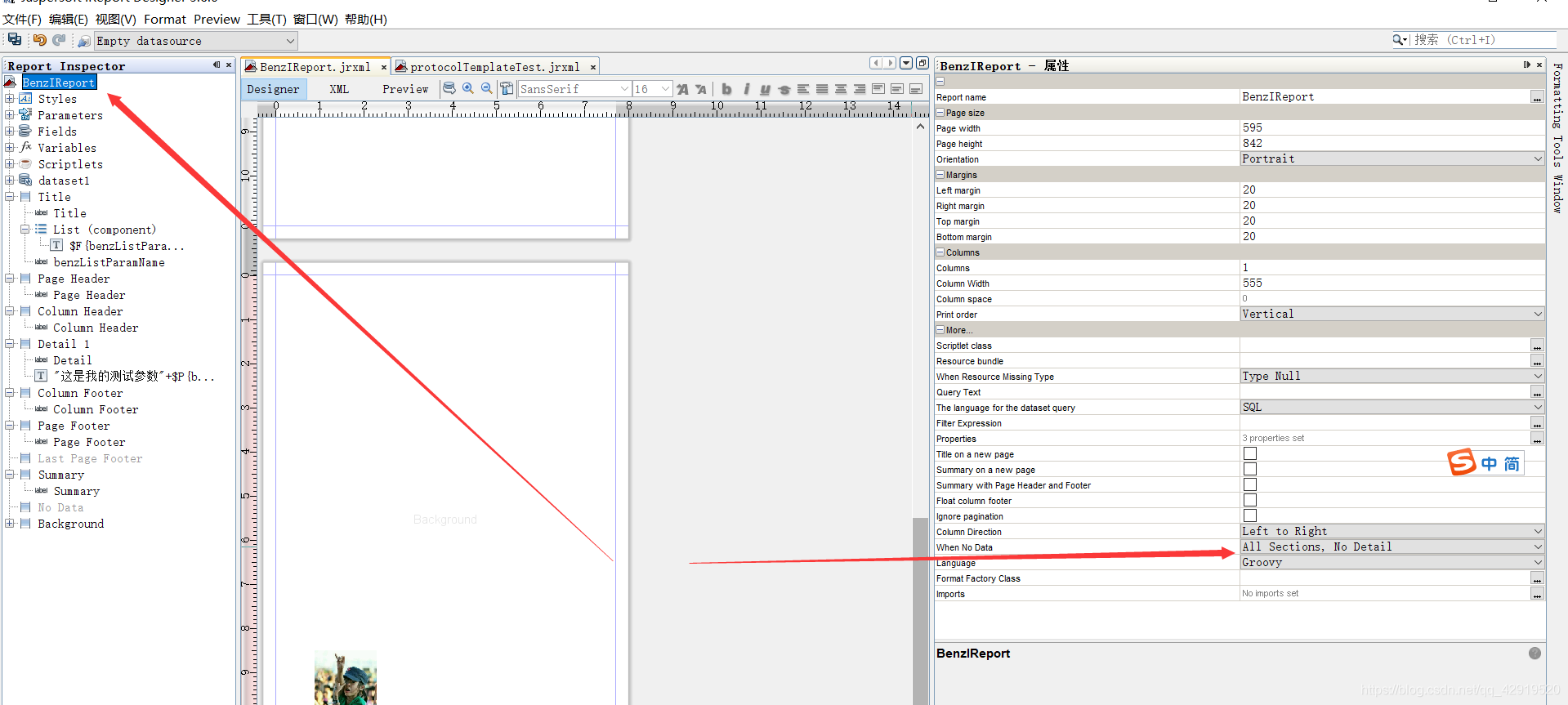Screen dimensions: 1568x705
Task: Open help for BenzIReport properties
Action: [1534, 653]
